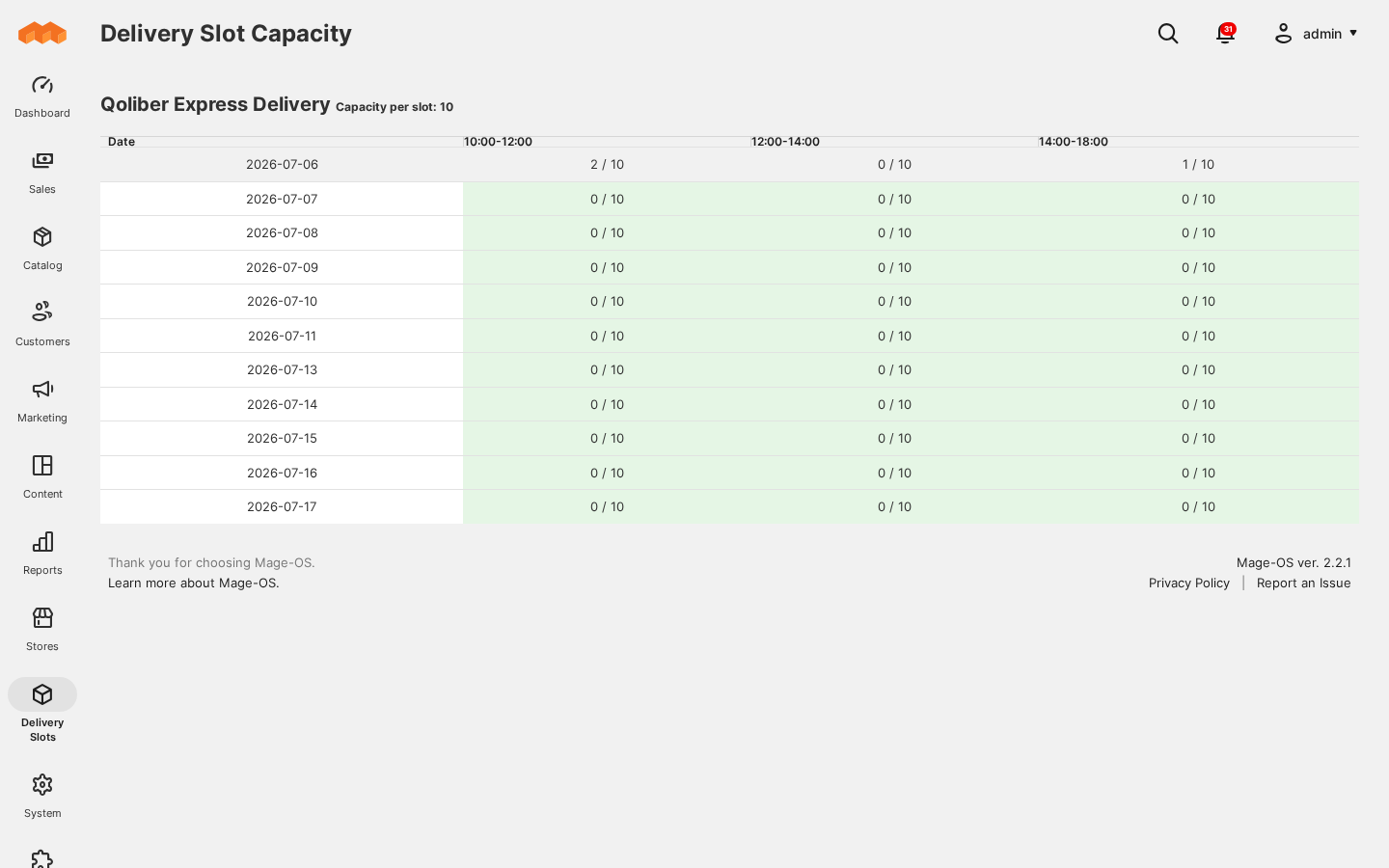This screenshot has width=1389, height=868.
Task: Open the Stores menu
Action: (42, 630)
